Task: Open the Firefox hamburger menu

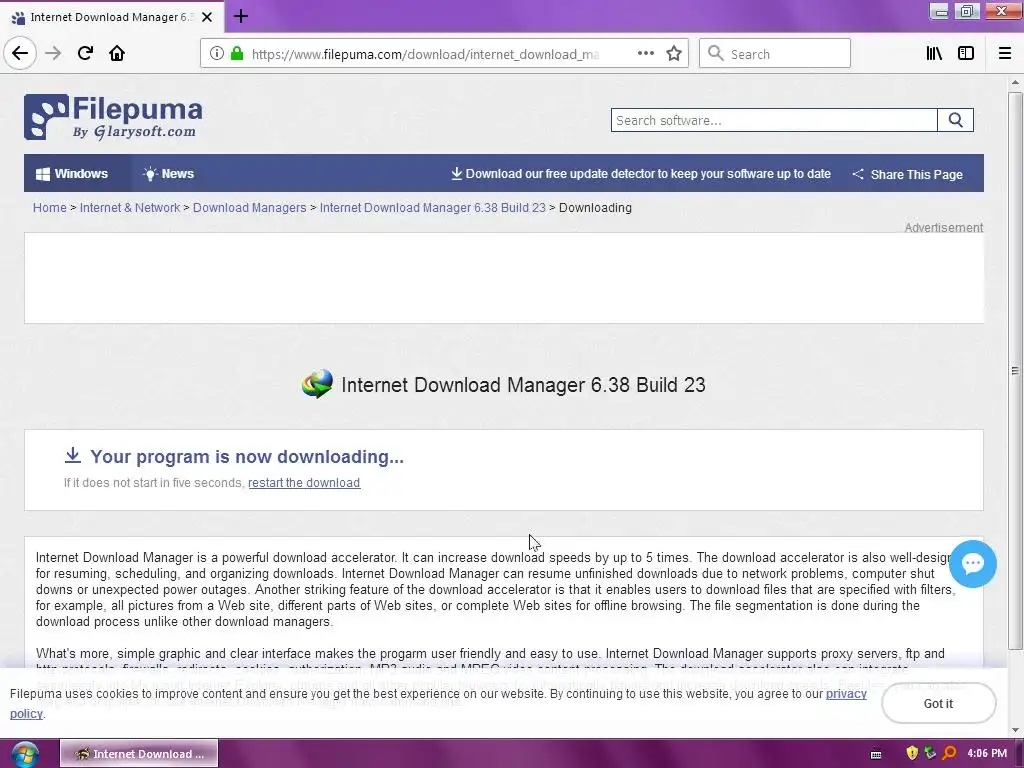Action: point(1005,54)
